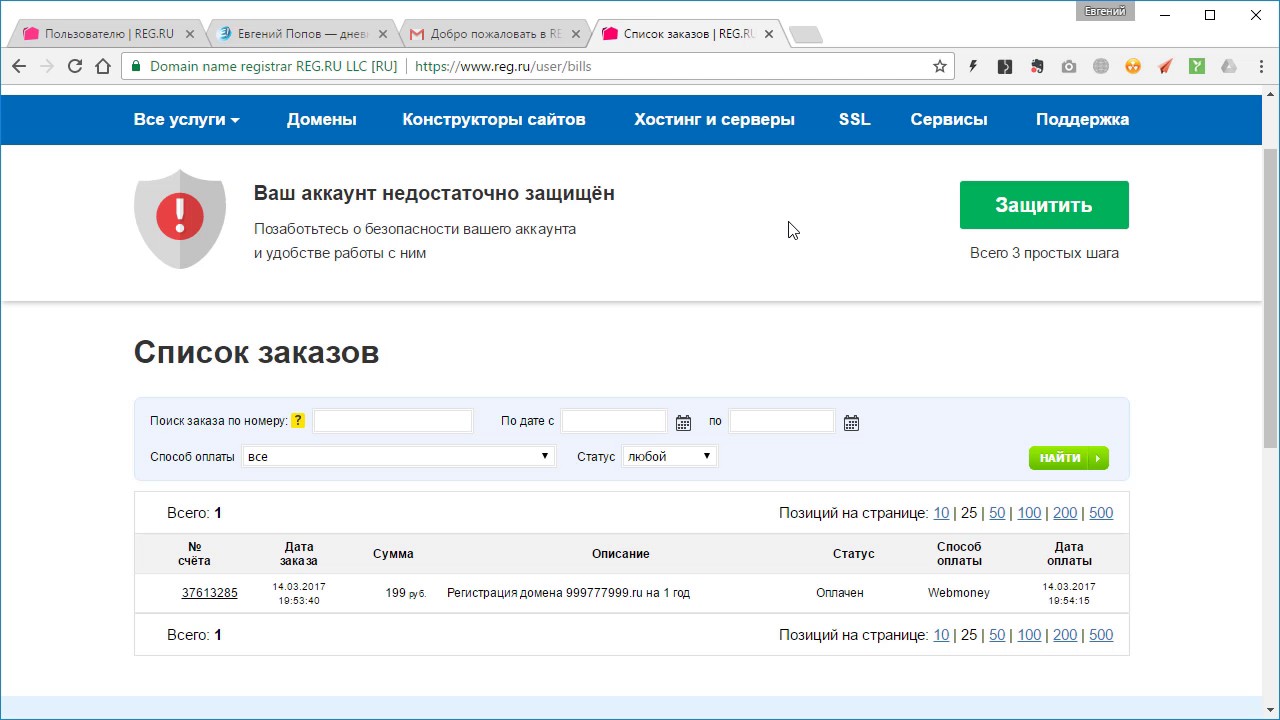This screenshot has height=720, width=1280.
Task: Open the 'Сервисы' menu item
Action: (x=949, y=119)
